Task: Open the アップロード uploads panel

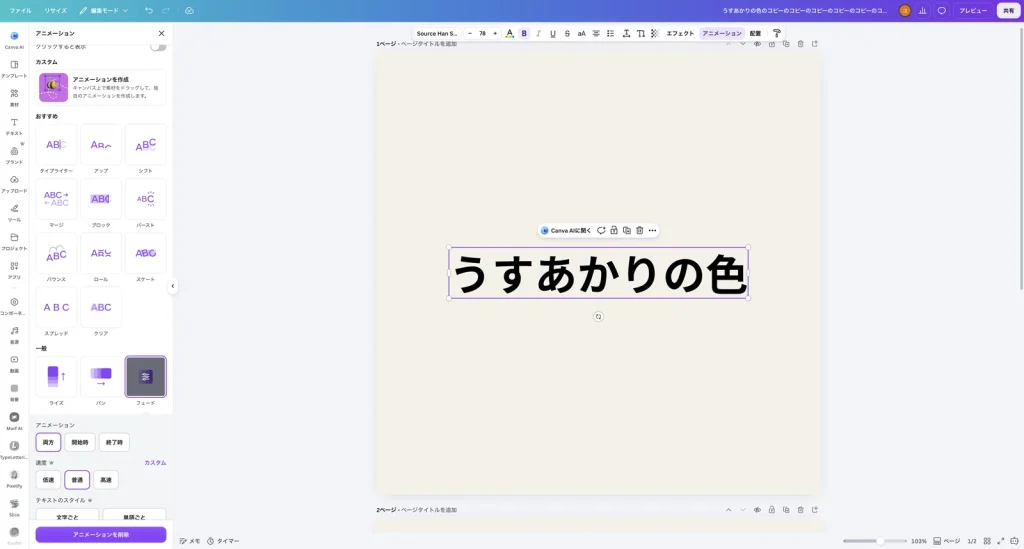Action: [14, 183]
